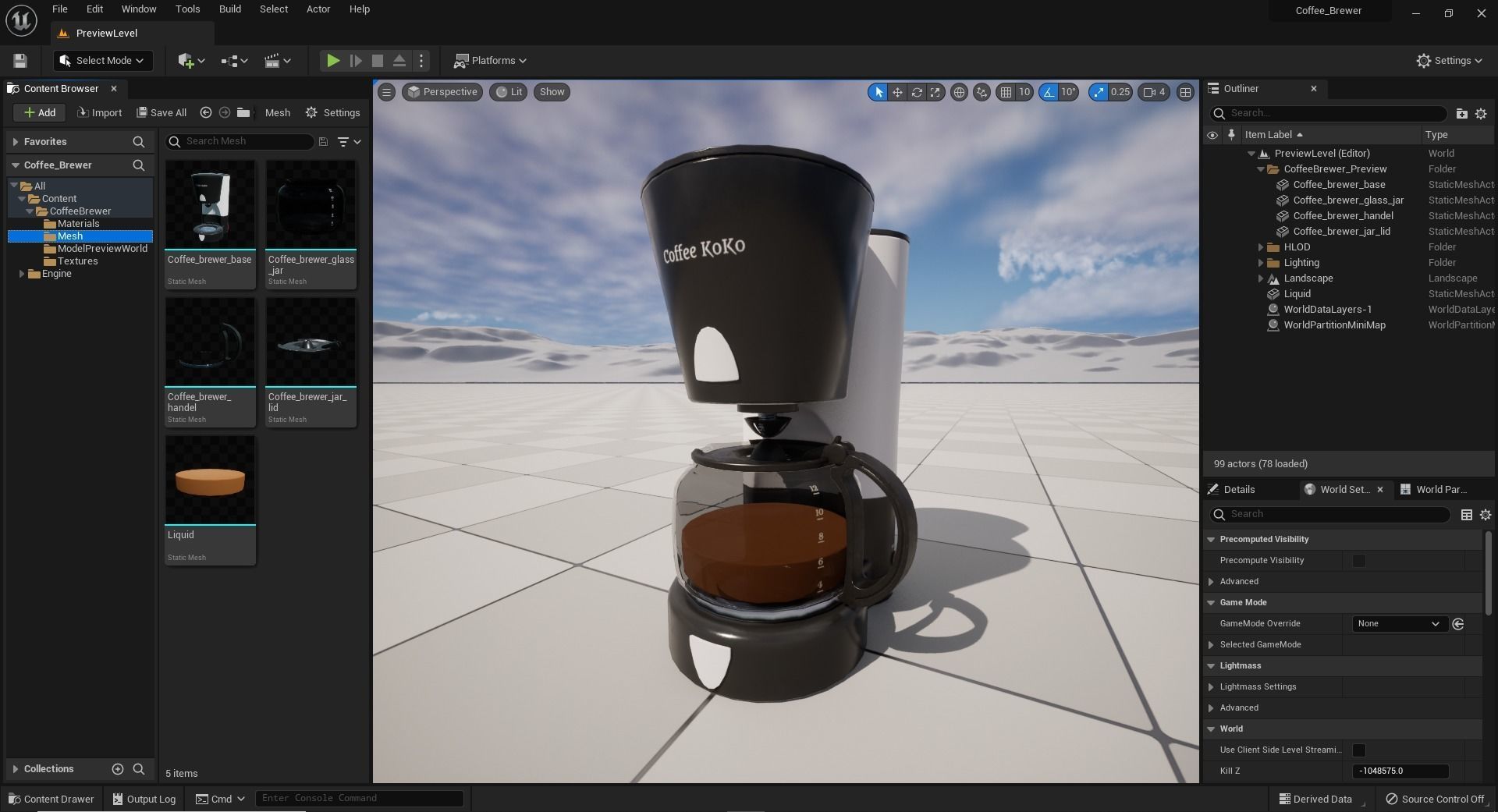The image size is (1498, 812).
Task: Open the Build menu
Action: coord(229,9)
